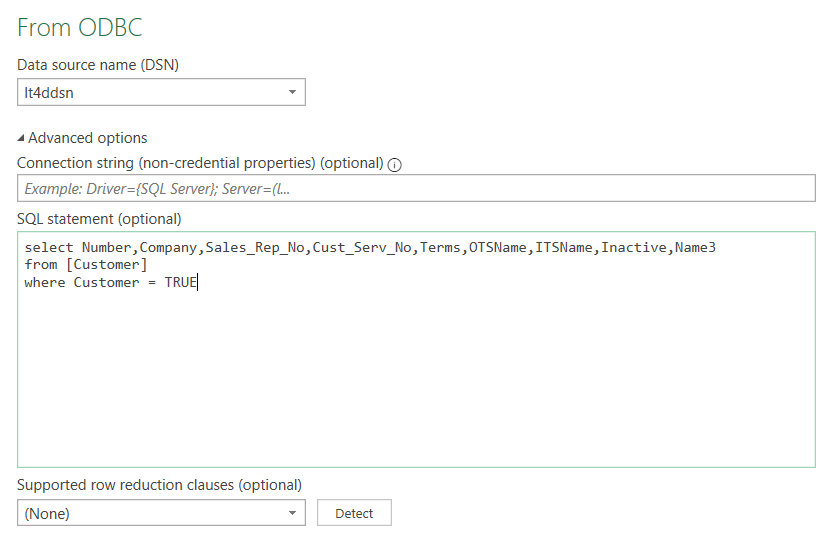Click the 'From ODBC' title
The image size is (823, 535).
coord(80,27)
